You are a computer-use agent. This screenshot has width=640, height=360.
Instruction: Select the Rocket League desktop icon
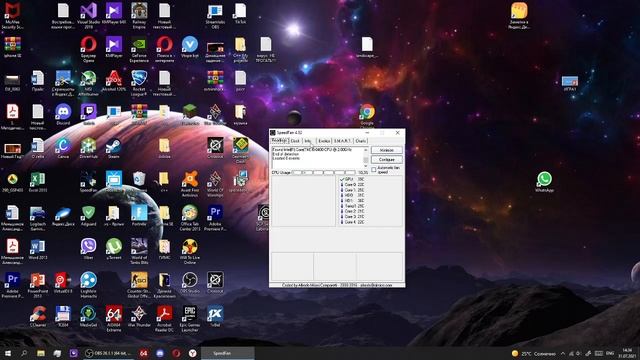[139, 83]
